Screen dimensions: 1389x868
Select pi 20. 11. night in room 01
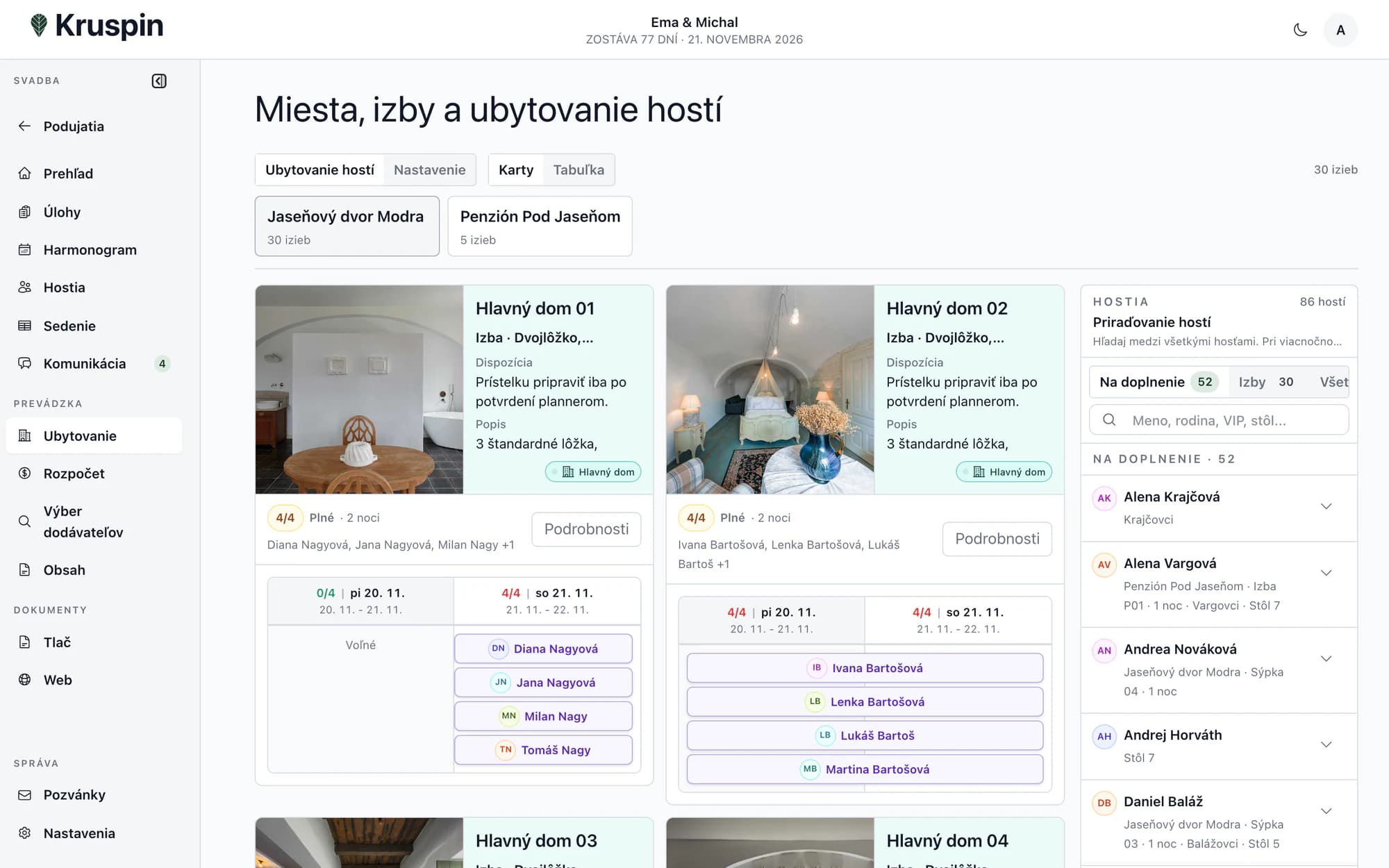click(360, 601)
